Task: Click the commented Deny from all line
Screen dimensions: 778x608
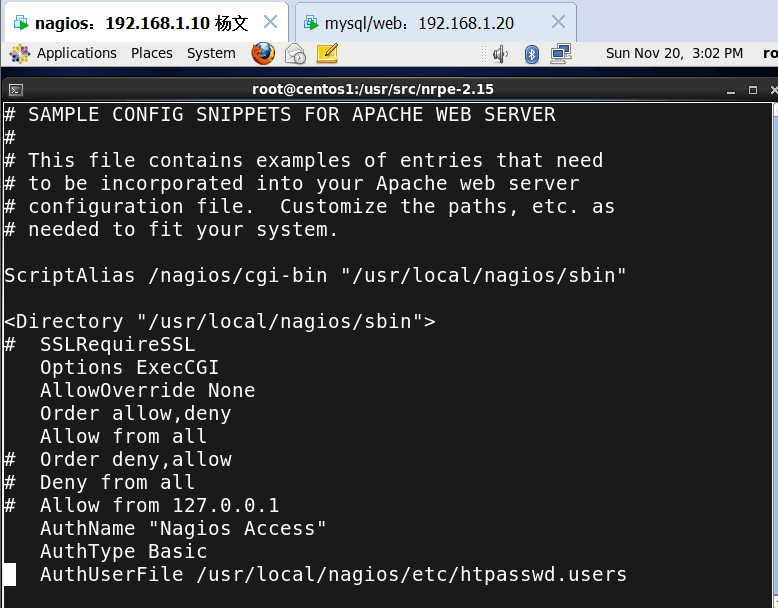Action: (x=99, y=482)
